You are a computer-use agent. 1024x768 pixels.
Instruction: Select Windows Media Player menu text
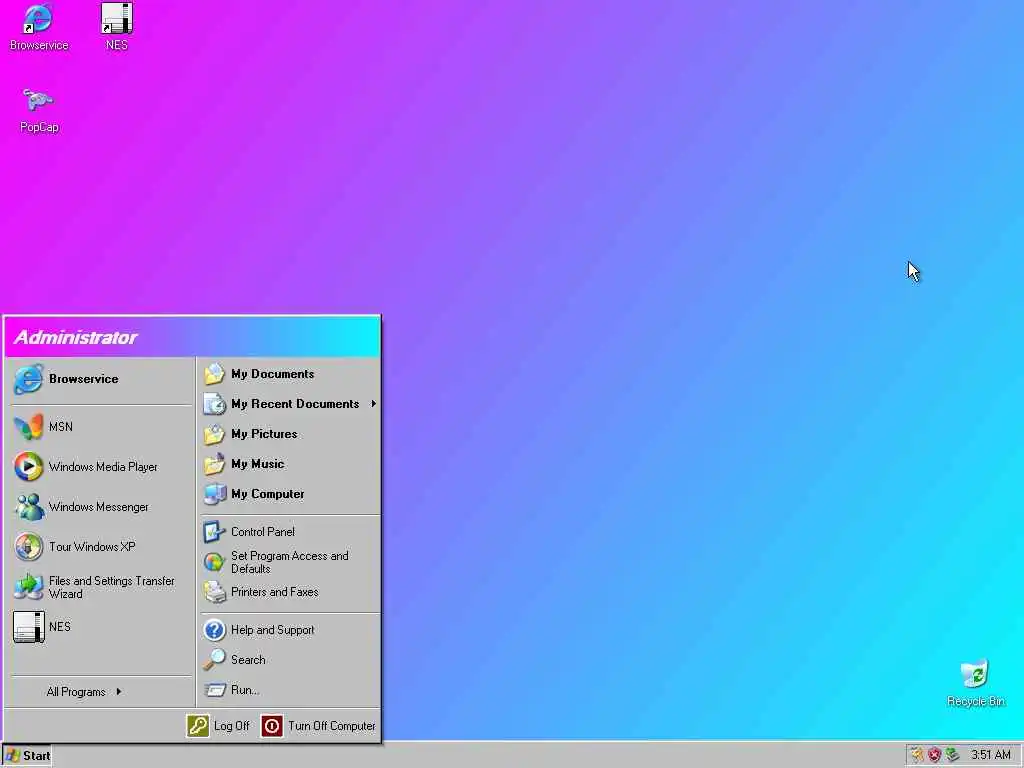(103, 467)
